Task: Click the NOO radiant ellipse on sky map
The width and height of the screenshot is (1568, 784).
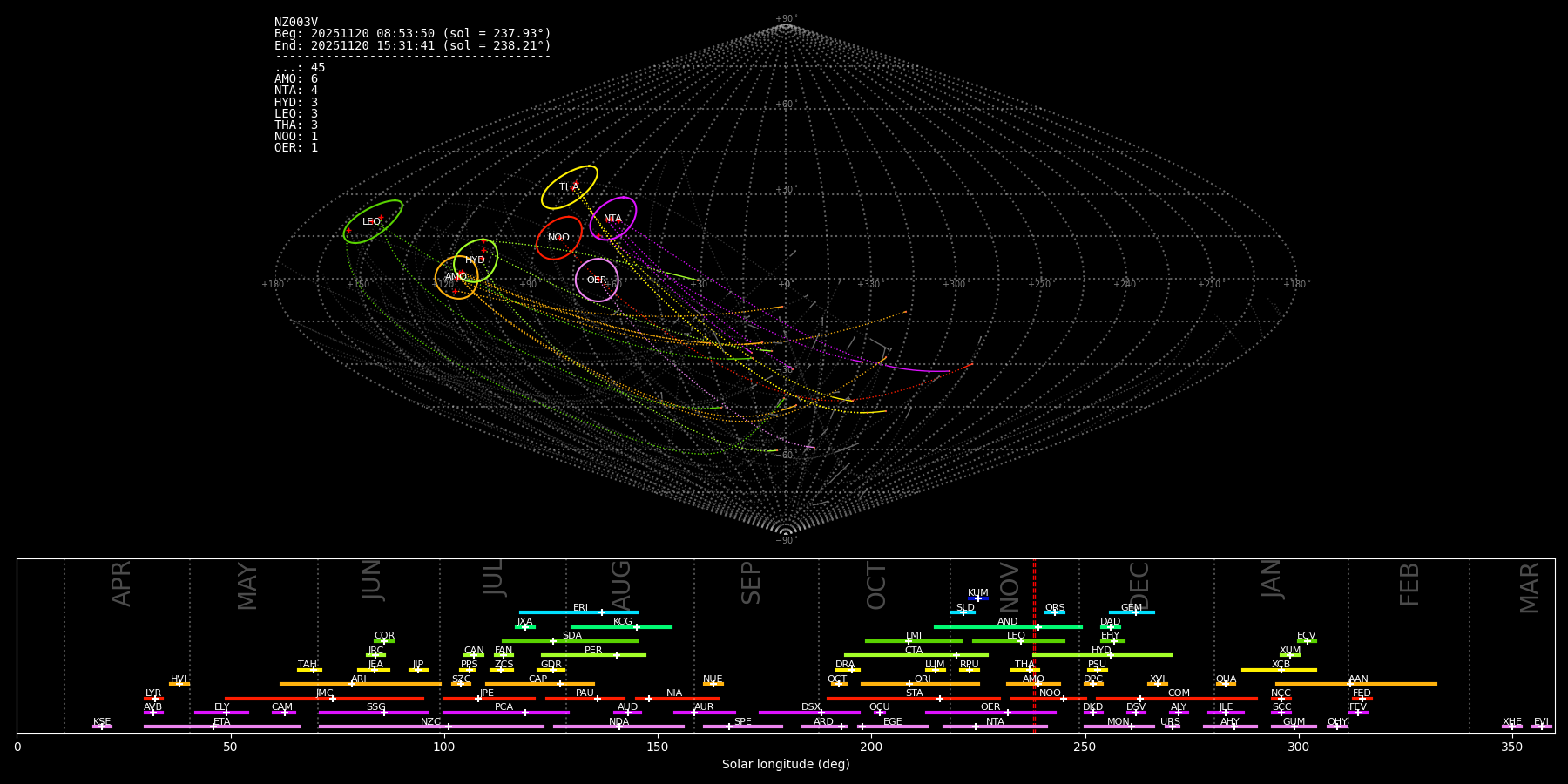Action: [x=559, y=238]
